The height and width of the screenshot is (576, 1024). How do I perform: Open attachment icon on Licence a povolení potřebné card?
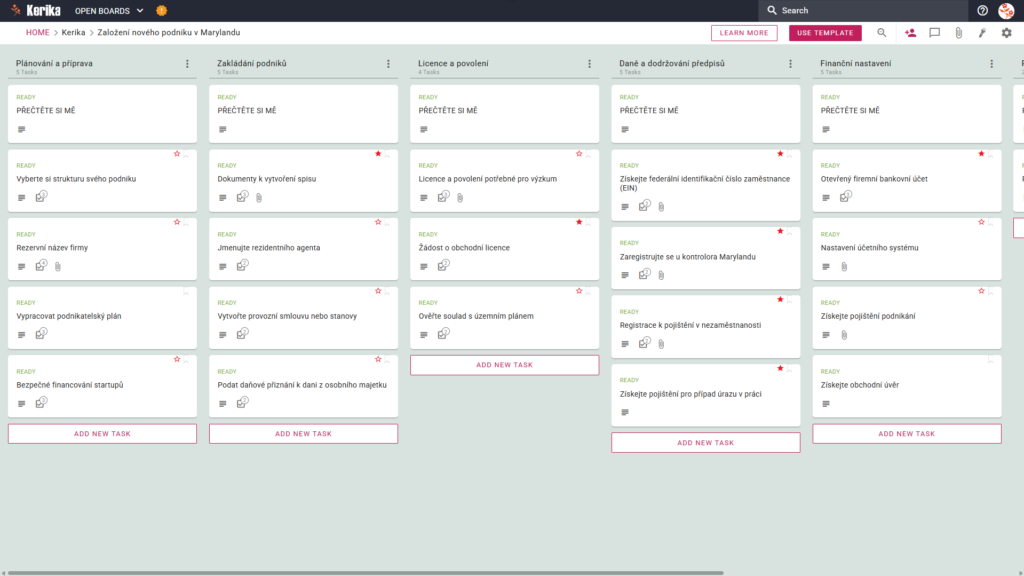pos(460,198)
